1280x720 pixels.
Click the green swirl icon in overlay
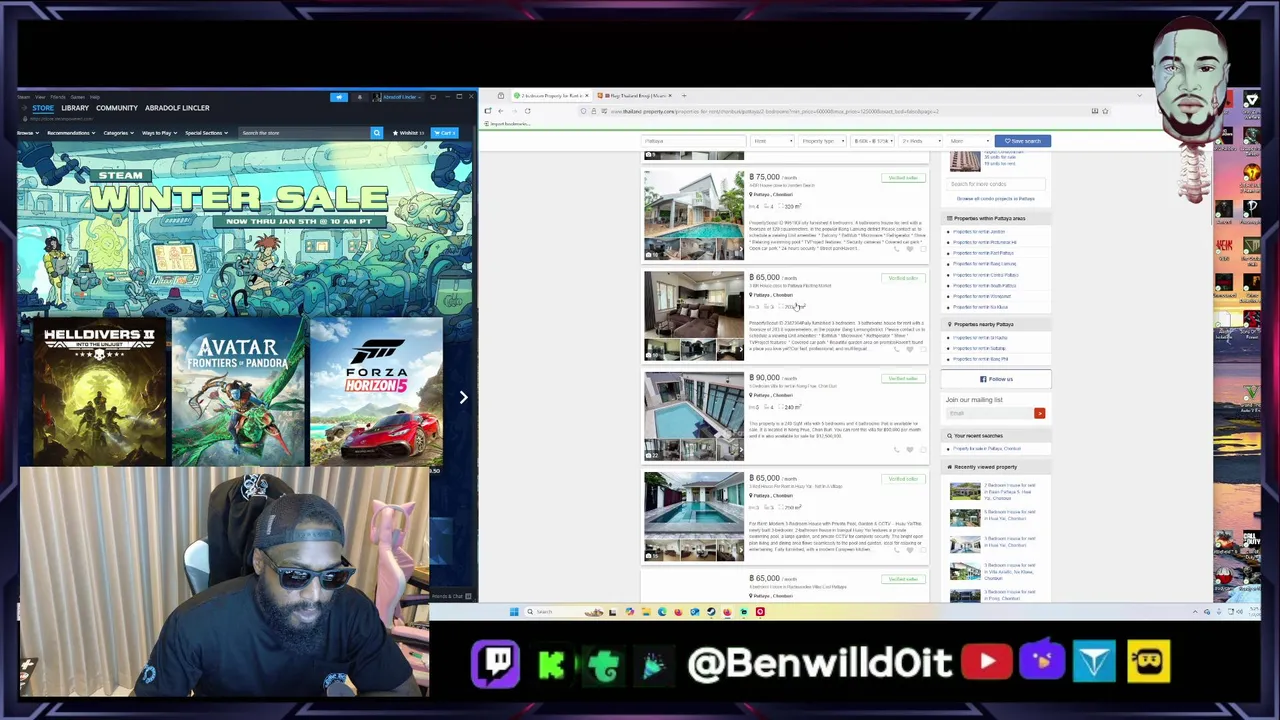tap(604, 664)
